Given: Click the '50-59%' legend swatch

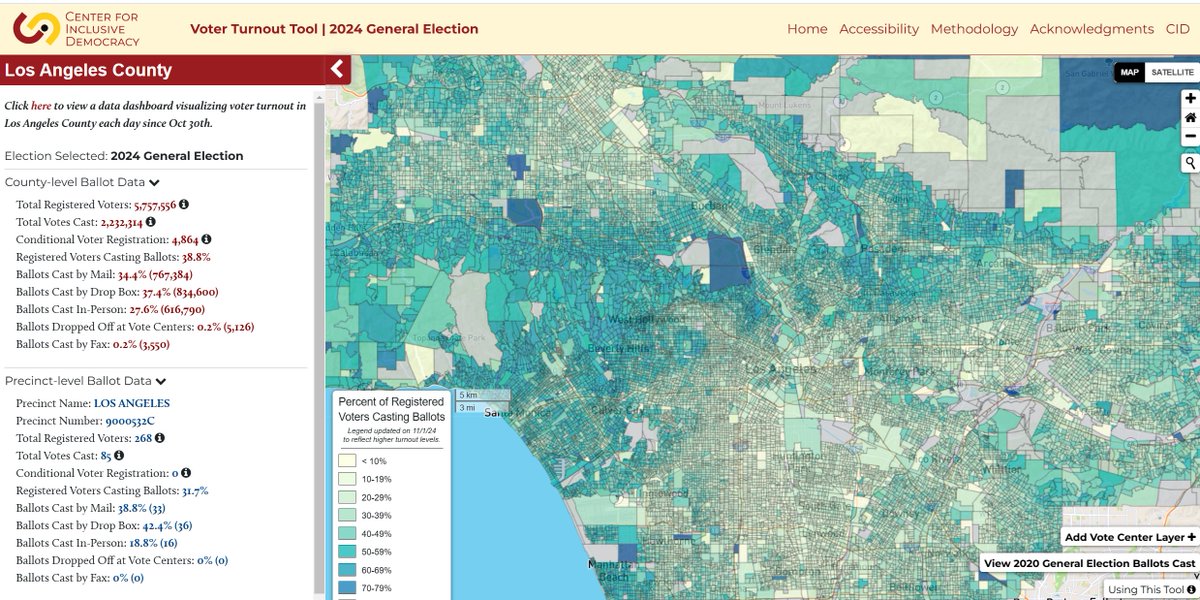Looking at the screenshot, I should (x=347, y=551).
